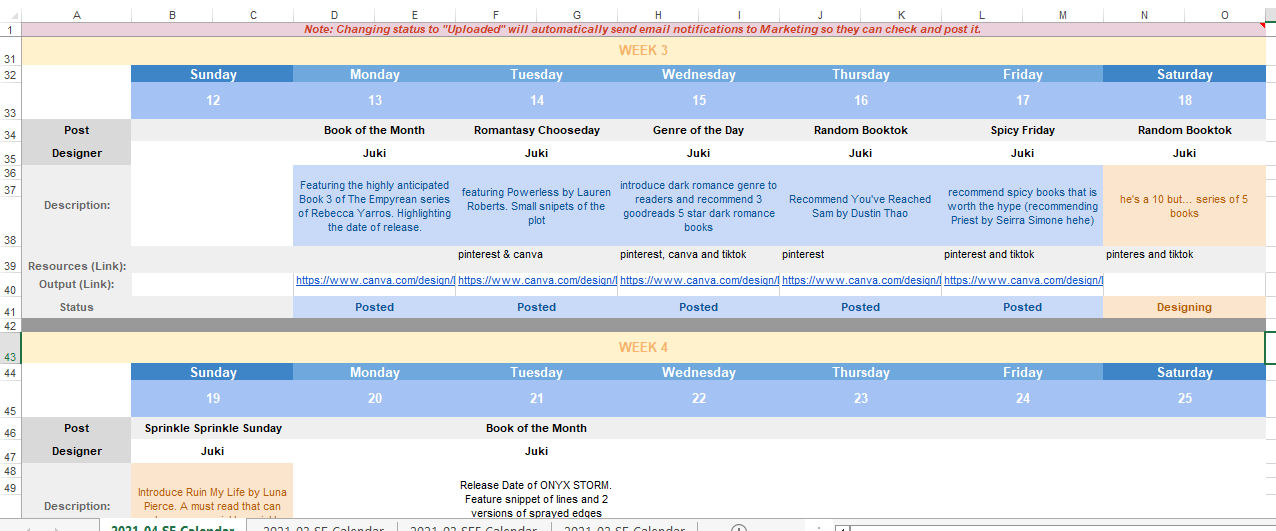This screenshot has width=1276, height=531.
Task: Click 'pinterest, canva and tiktok' resources cell
Action: 699,259
